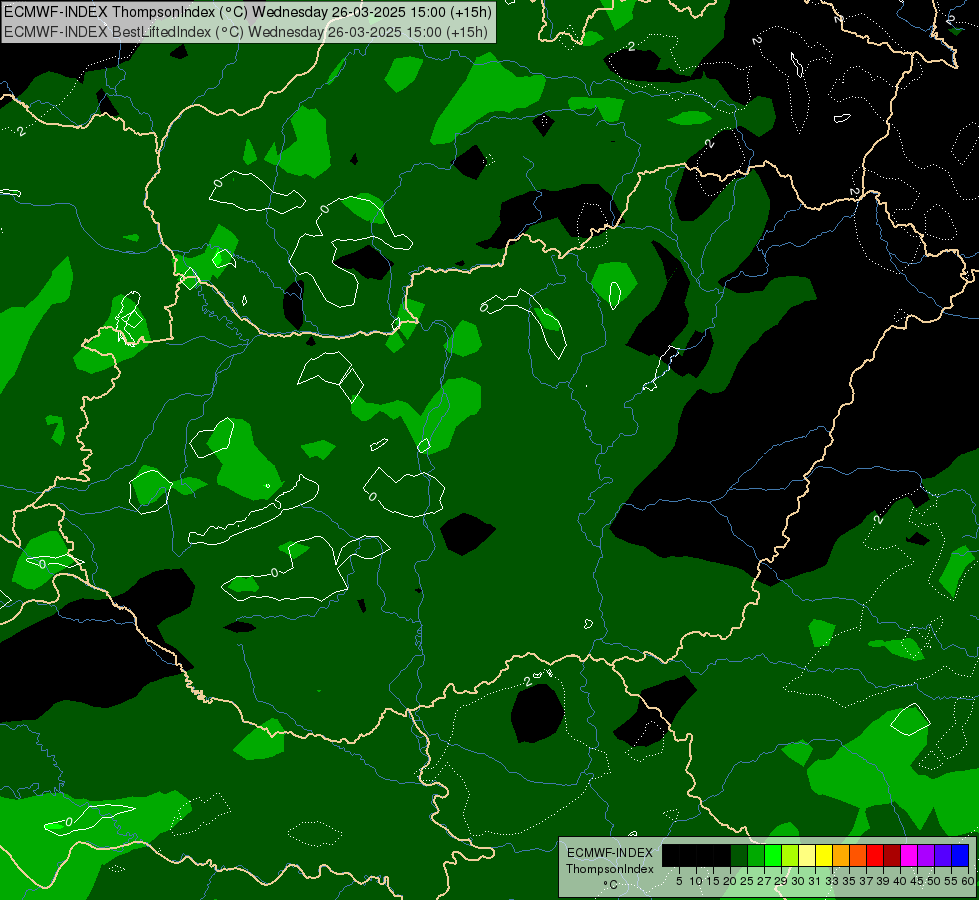
Task: Click the legend tick label '27'
Action: pos(764,881)
